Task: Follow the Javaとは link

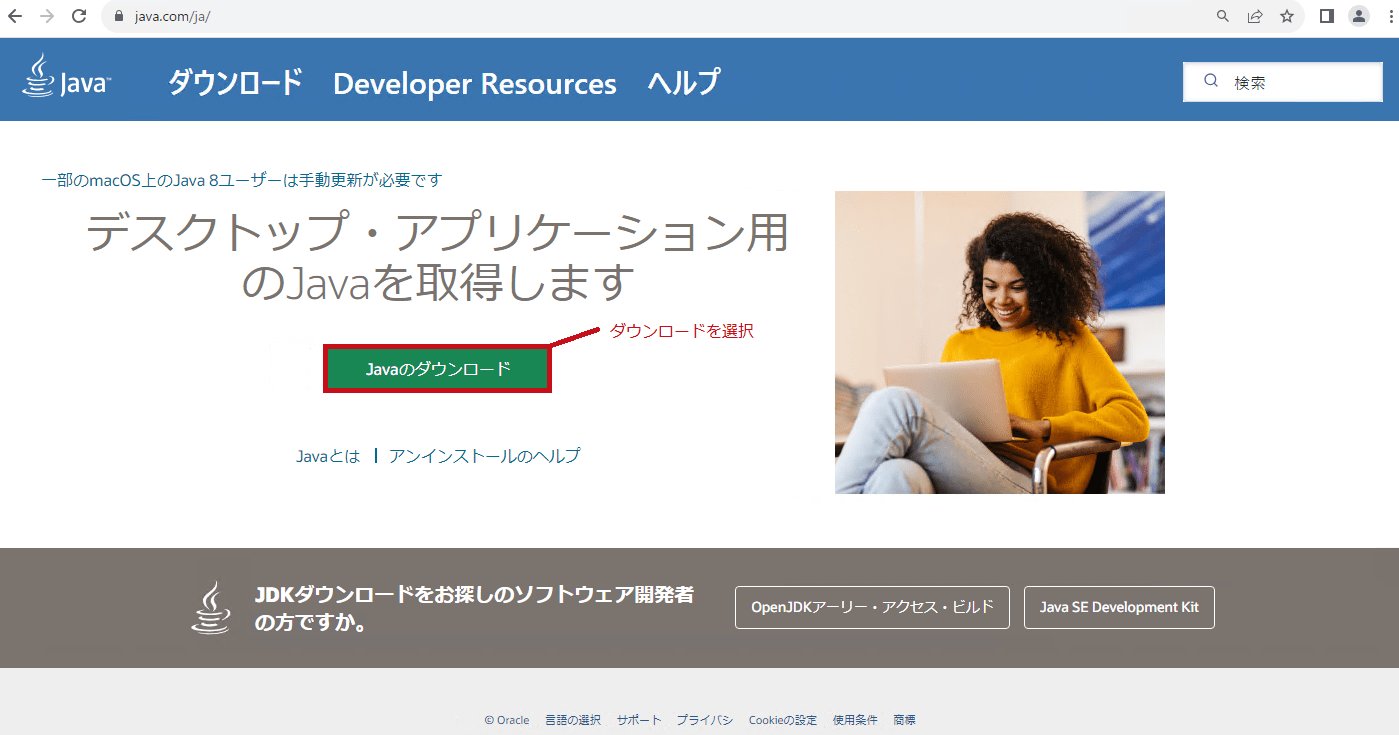Action: [328, 456]
